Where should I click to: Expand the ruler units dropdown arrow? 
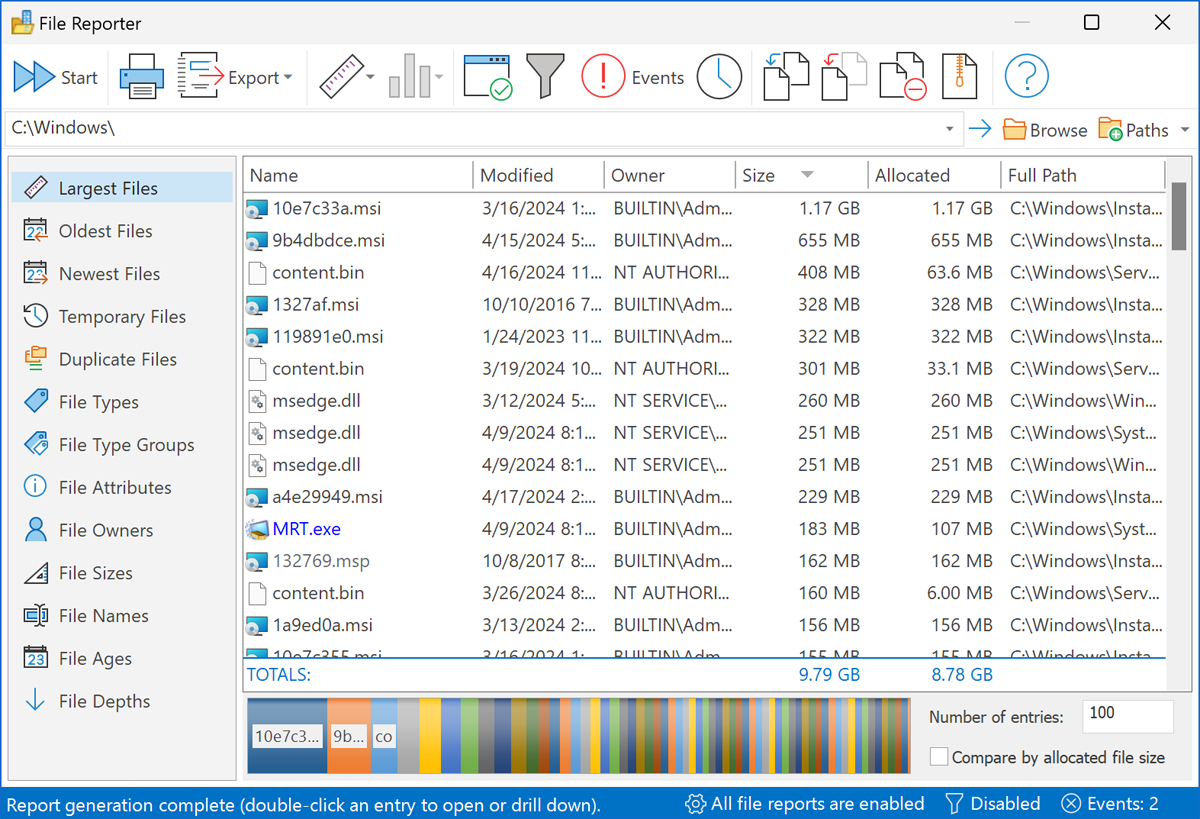370,78
